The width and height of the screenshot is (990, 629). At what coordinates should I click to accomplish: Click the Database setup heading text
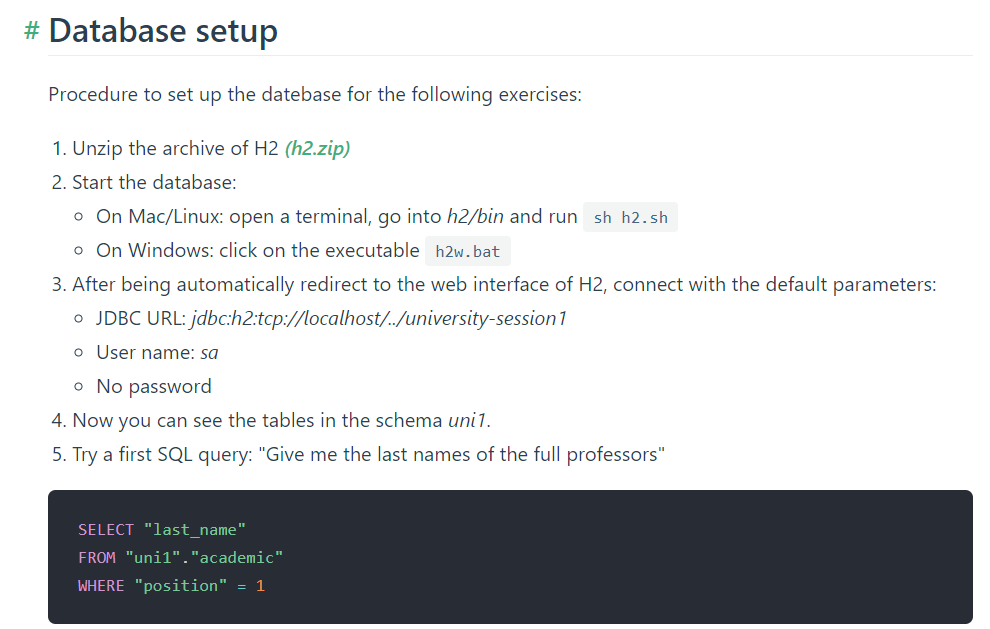tap(163, 31)
